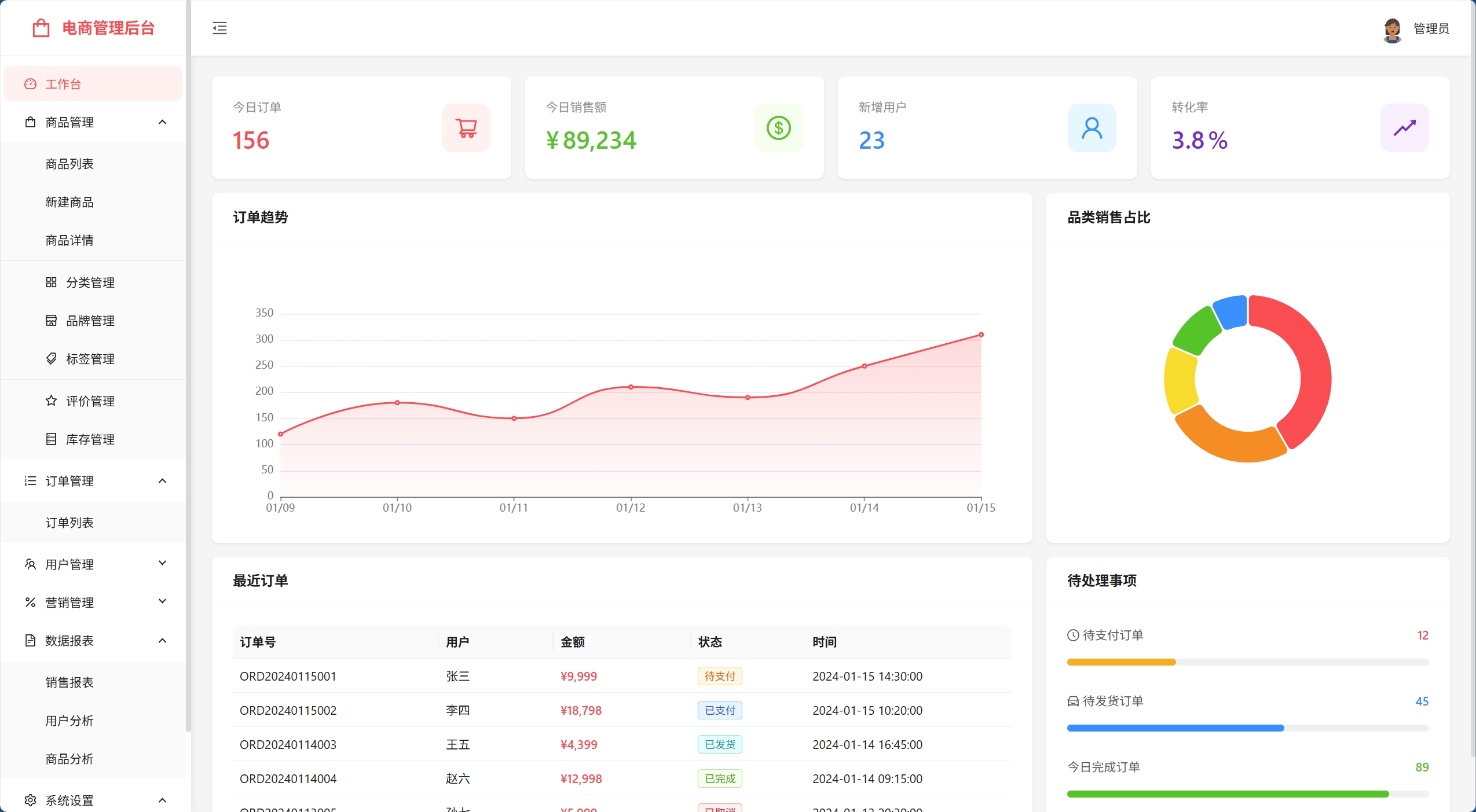Click the 今日订单 value 156
This screenshot has height=812, width=1476.
click(251, 140)
